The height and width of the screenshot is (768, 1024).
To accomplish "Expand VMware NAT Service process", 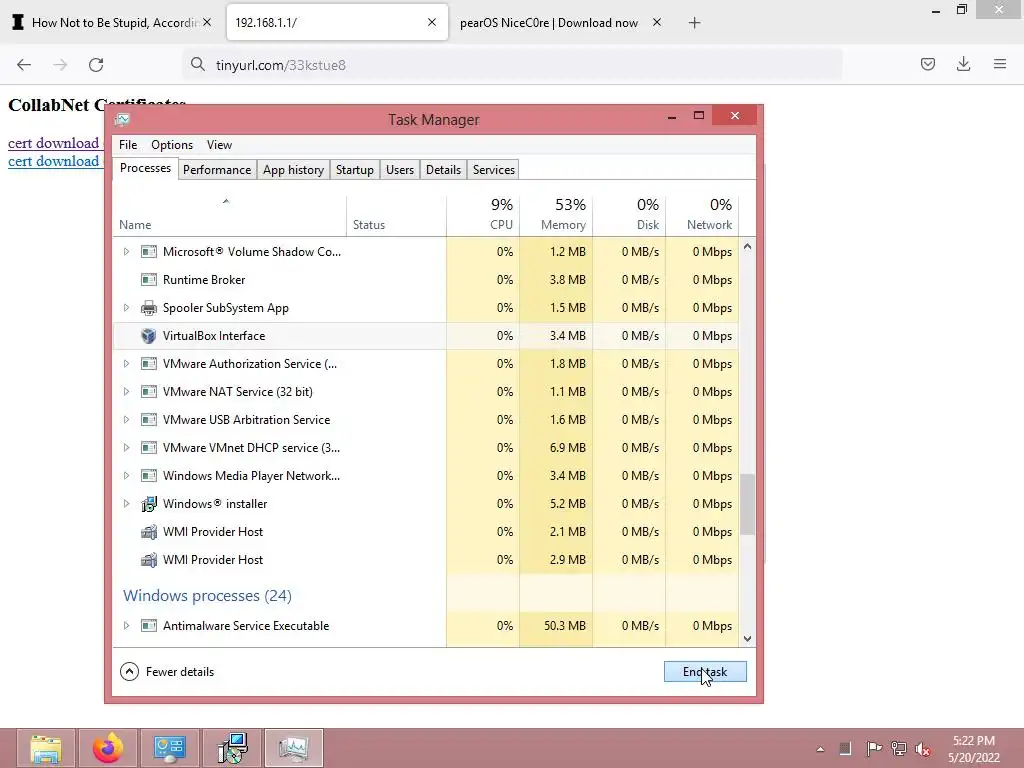I will tap(126, 392).
